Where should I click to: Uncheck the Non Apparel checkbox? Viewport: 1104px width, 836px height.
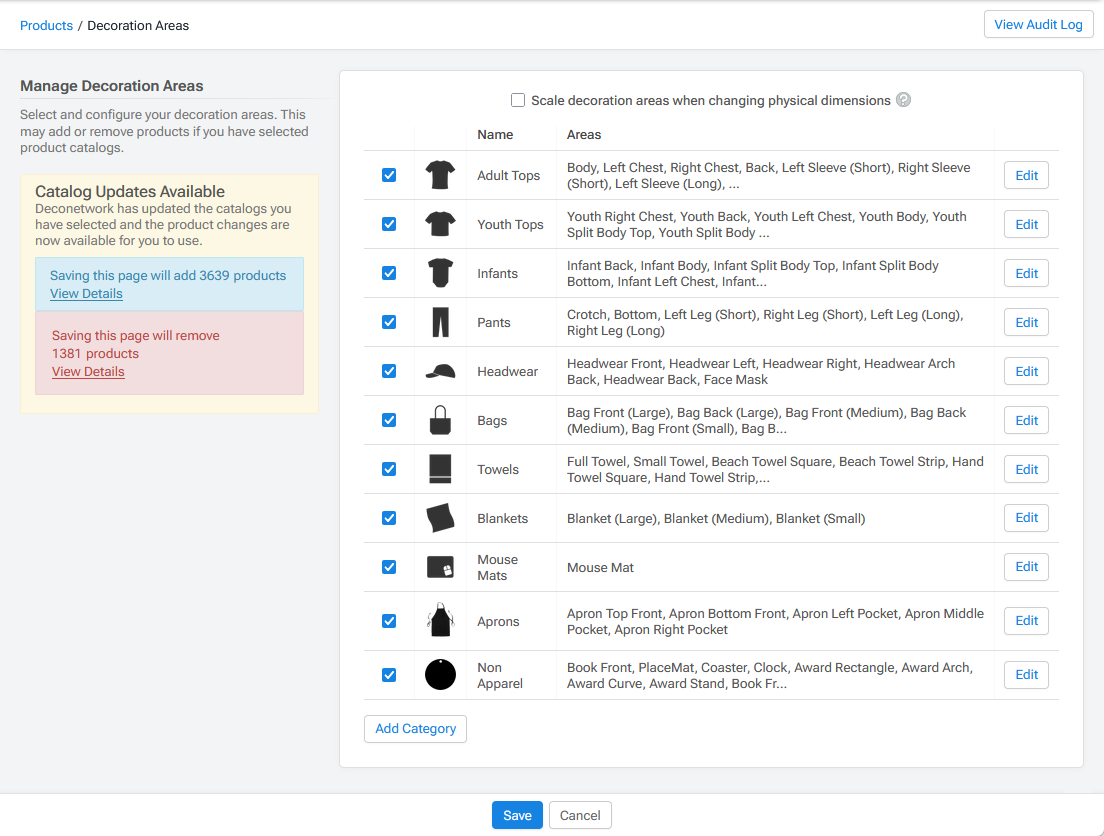pos(389,675)
